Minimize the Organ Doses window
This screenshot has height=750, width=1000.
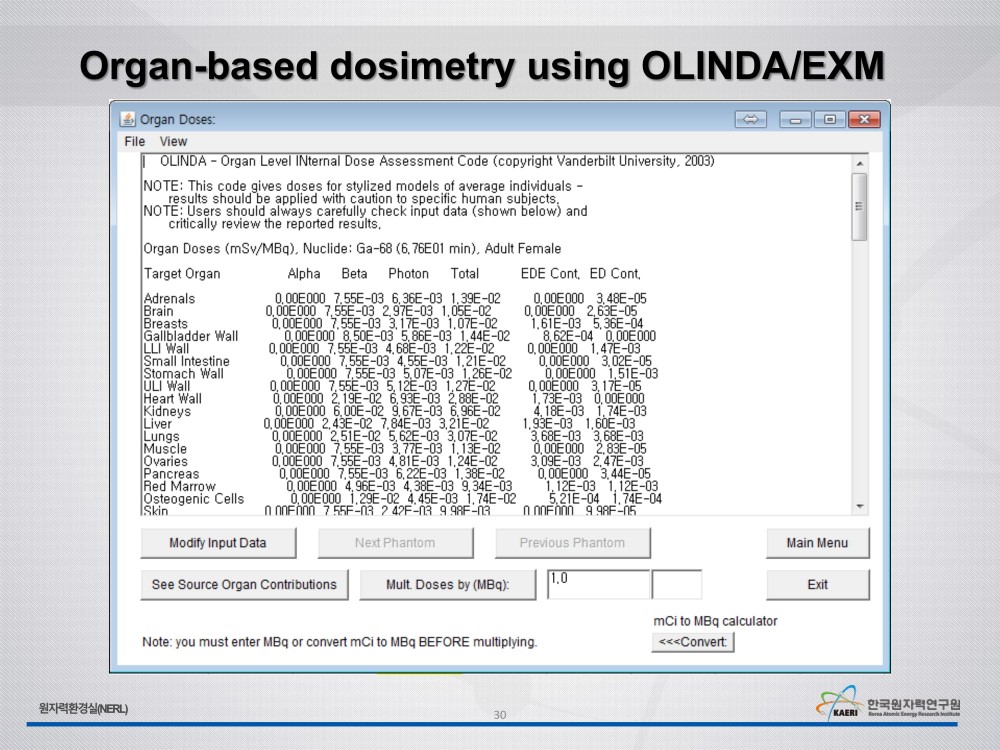[795, 119]
